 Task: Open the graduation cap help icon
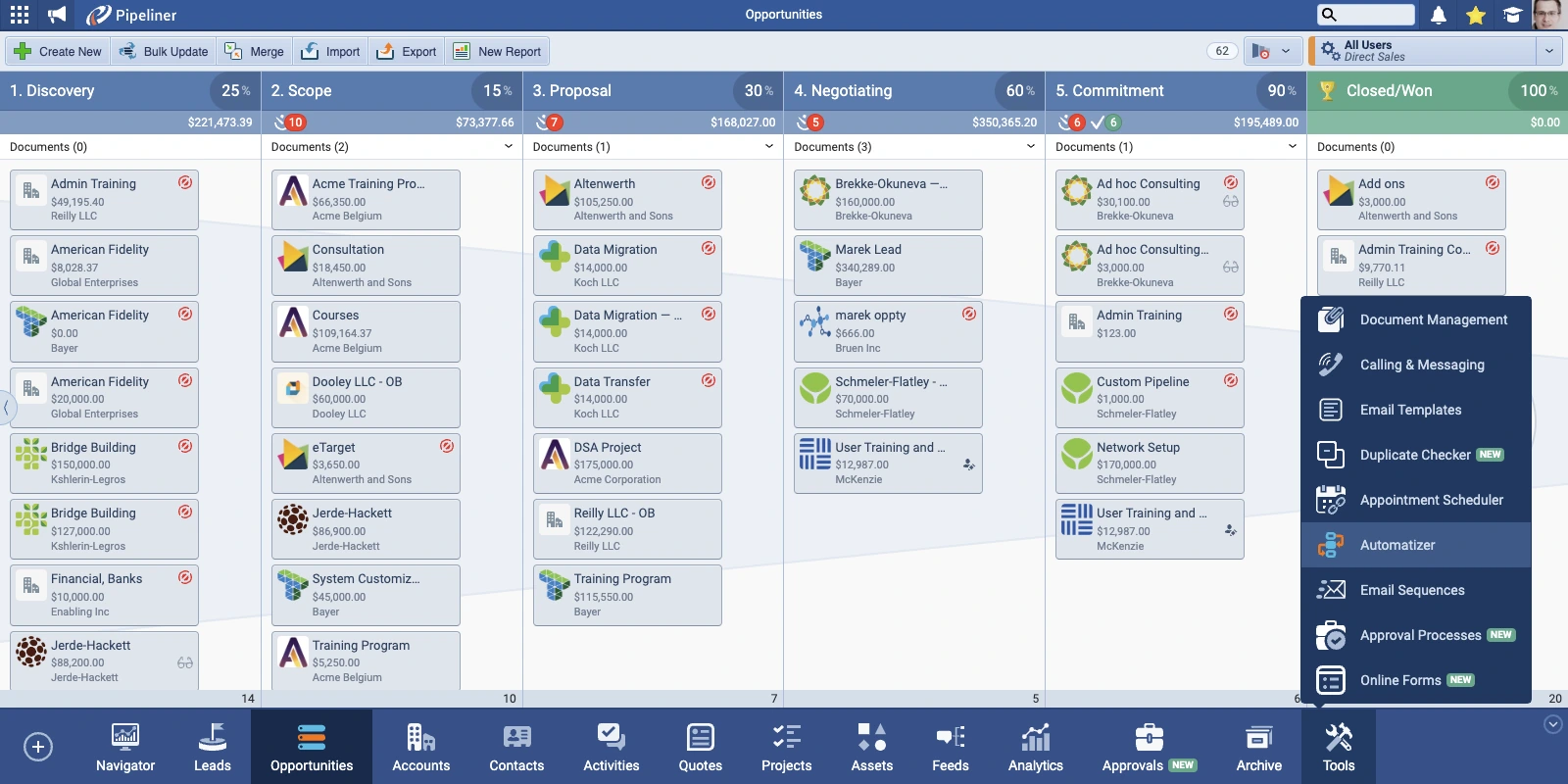coord(1513,15)
